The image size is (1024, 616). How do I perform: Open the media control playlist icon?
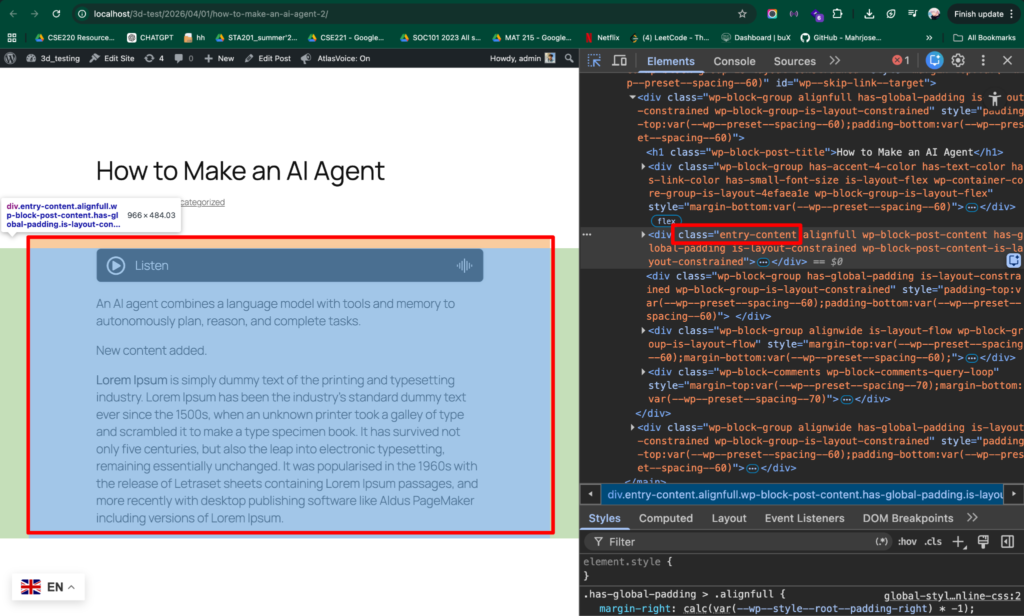(x=912, y=14)
